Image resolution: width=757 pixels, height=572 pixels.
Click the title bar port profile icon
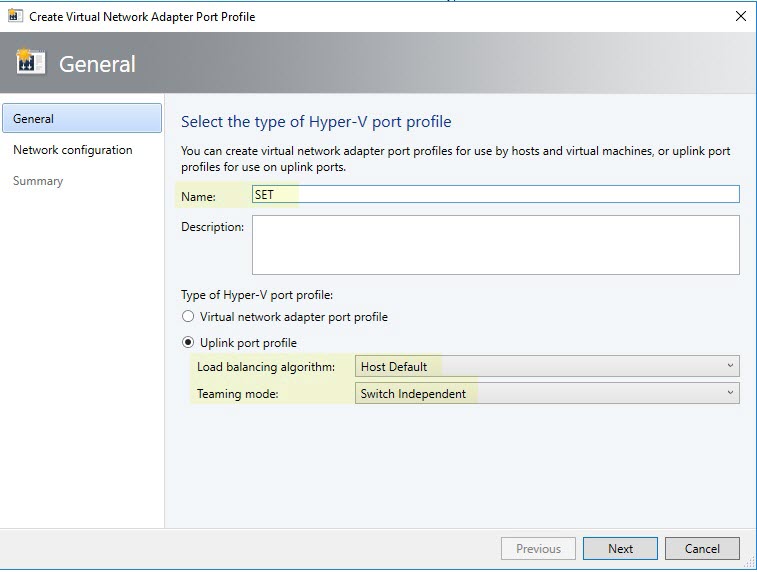coord(15,16)
